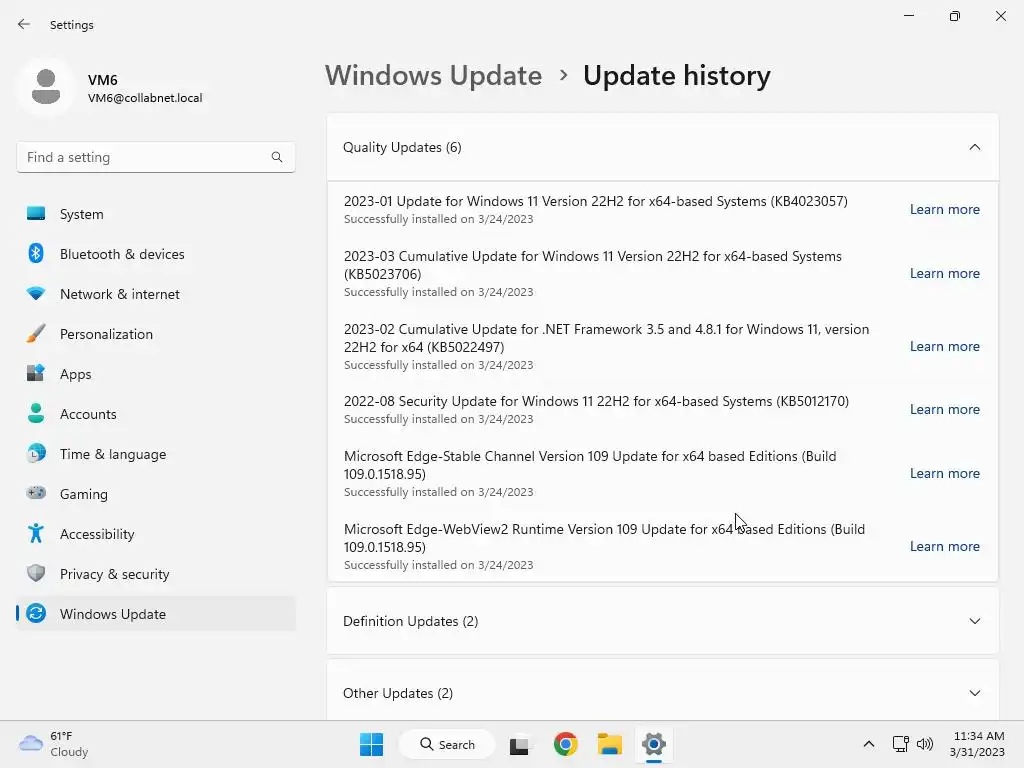Screen dimensions: 1024x768
Task: Open Personalization settings
Action: pos(156,334)
